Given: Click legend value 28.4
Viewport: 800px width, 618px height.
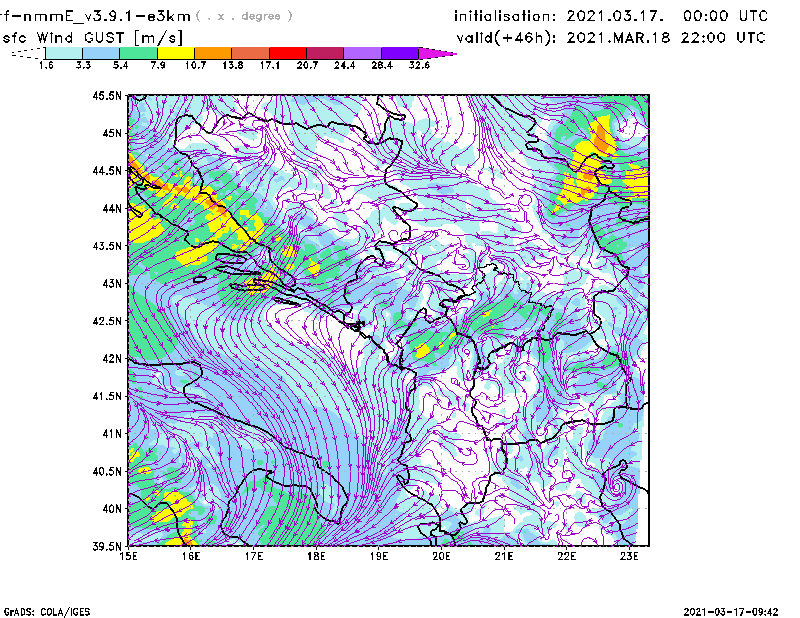Looking at the screenshot, I should (382, 65).
